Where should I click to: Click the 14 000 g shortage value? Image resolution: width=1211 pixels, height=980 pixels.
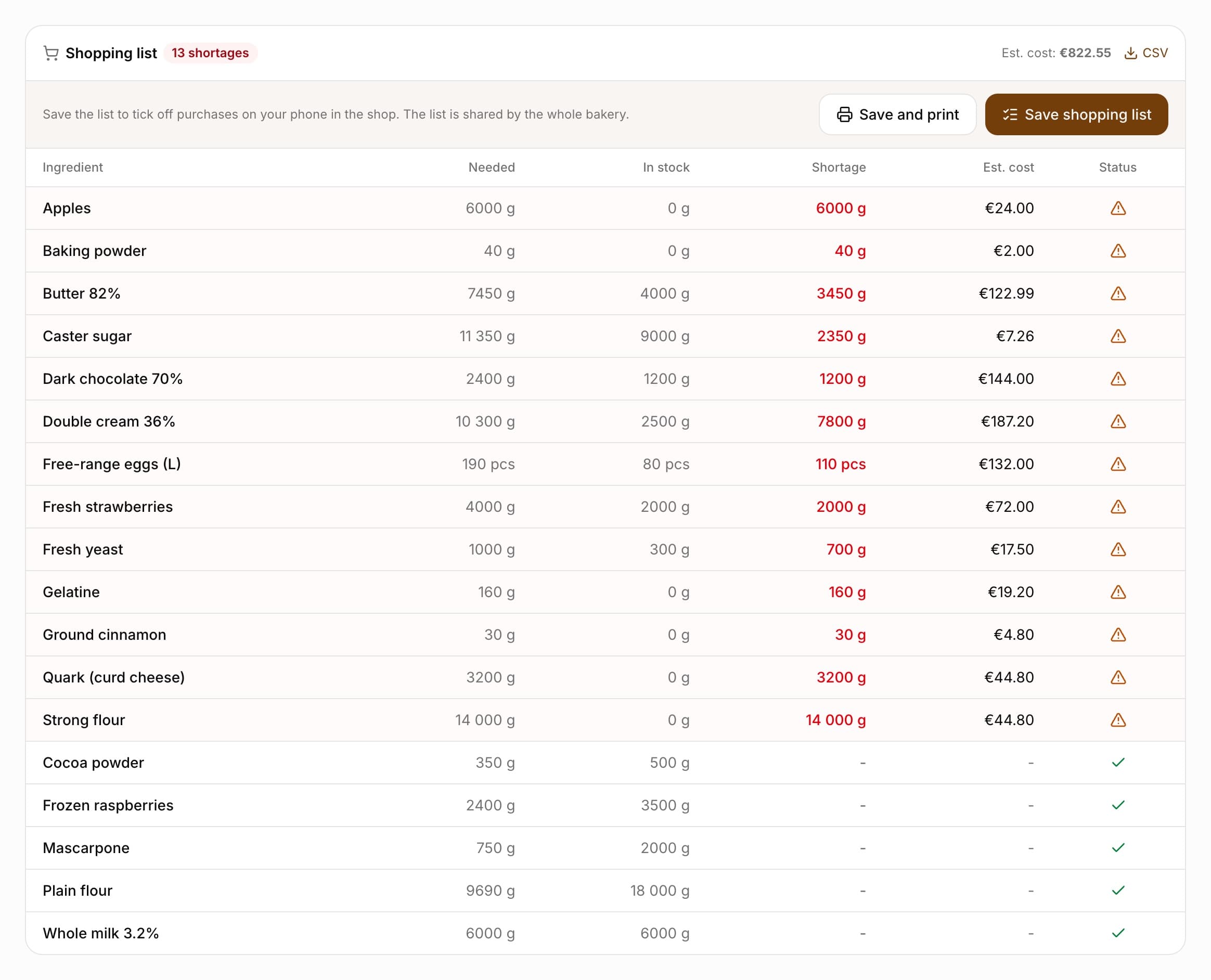[835, 720]
